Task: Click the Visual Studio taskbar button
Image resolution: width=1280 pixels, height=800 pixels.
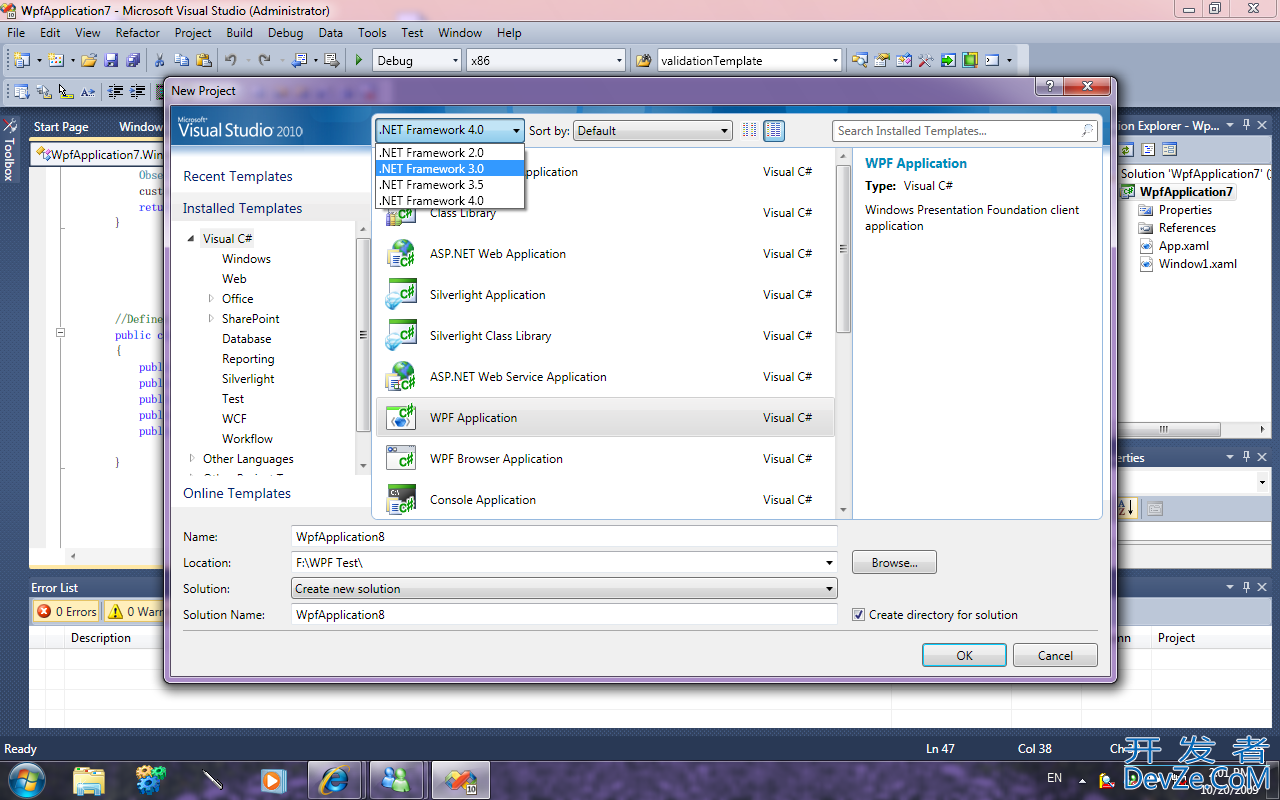Action: [460, 778]
